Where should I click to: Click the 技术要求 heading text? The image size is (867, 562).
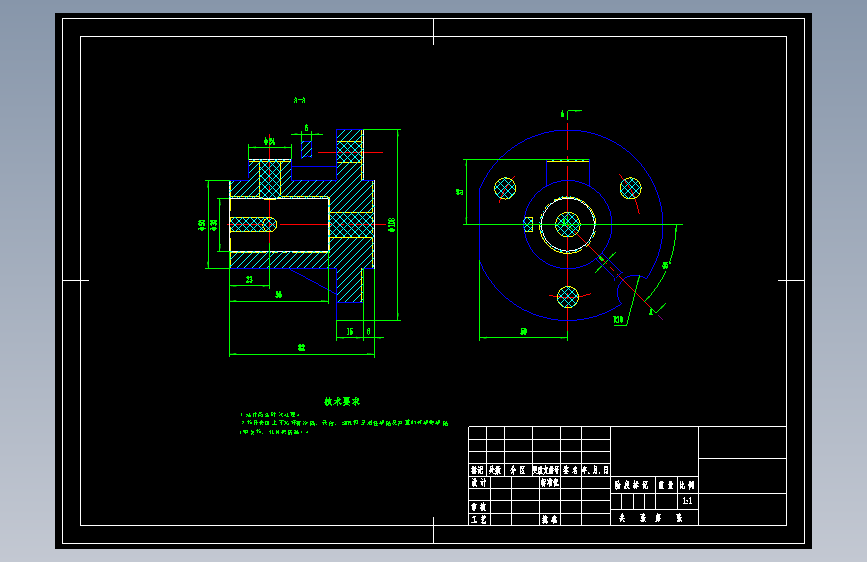point(342,402)
